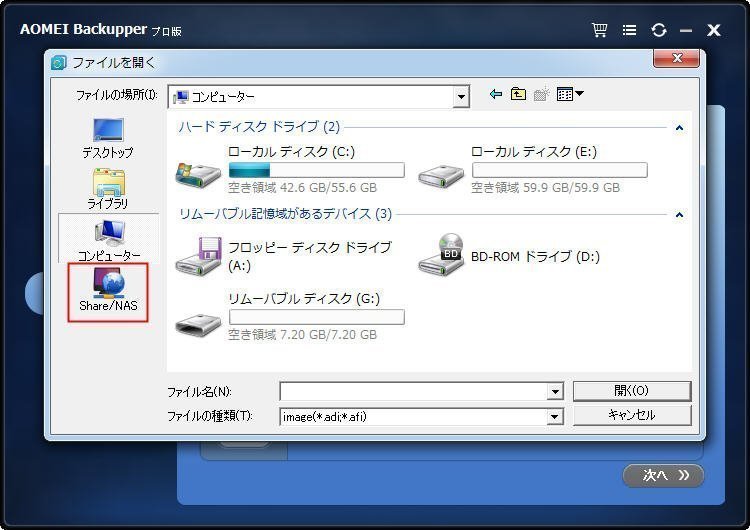
Task: Select ローカル ディスク (C:) drive icon
Action: click(198, 174)
